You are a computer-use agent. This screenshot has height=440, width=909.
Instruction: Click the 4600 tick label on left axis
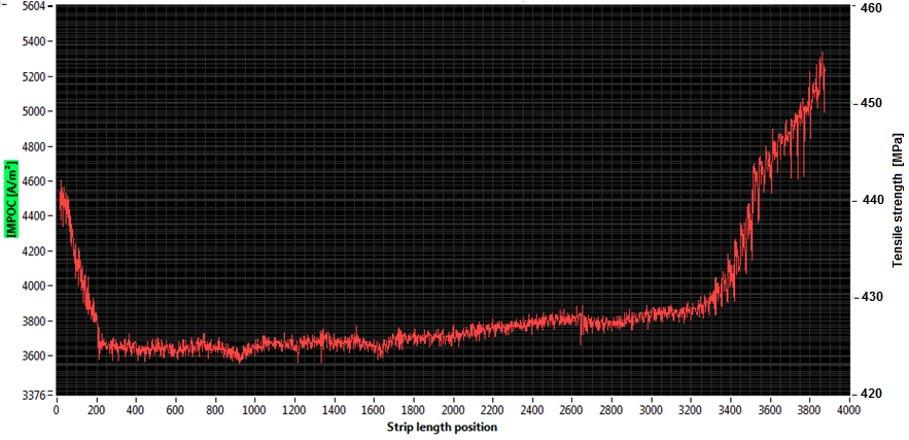[33, 182]
